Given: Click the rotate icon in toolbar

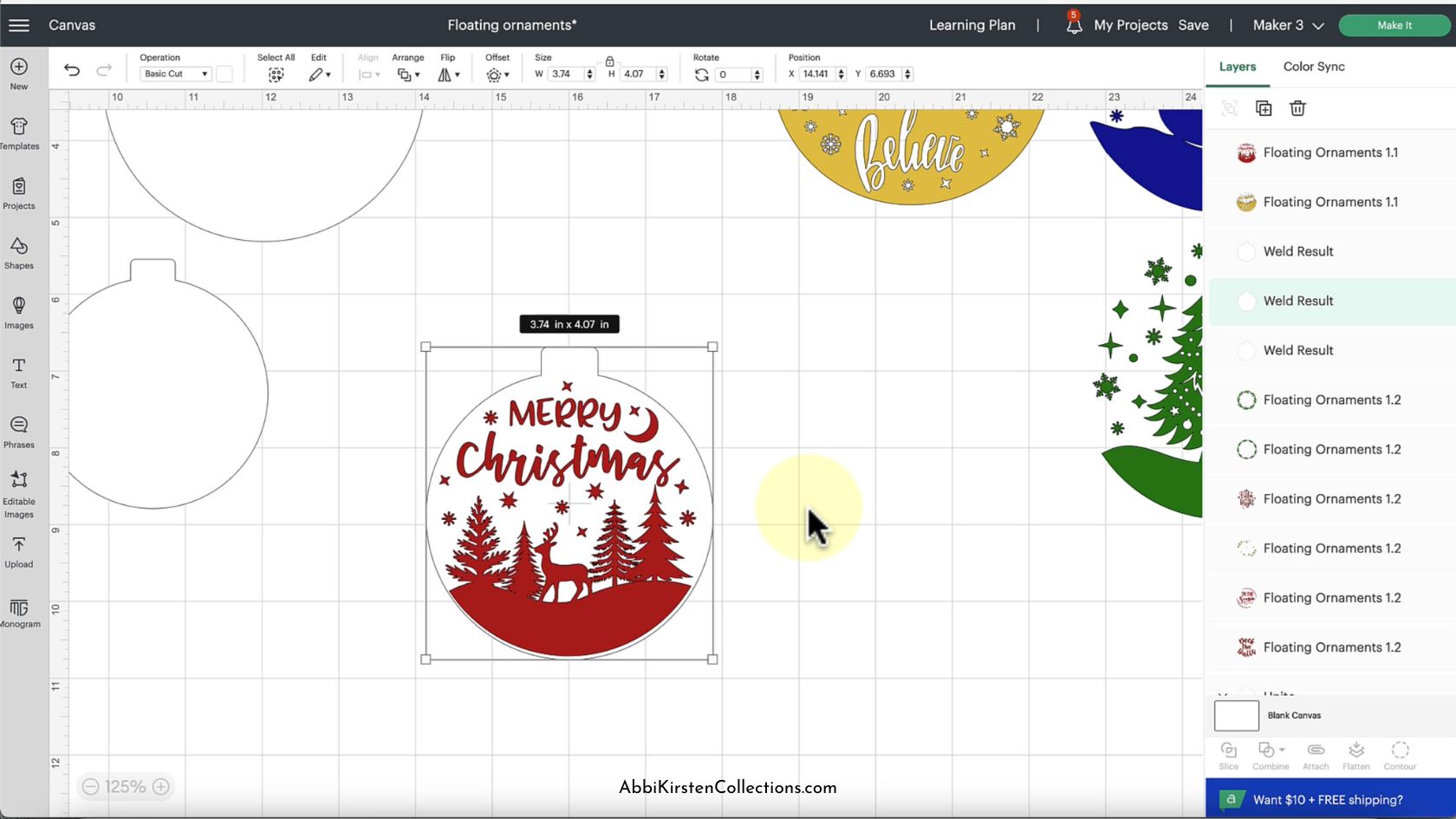Looking at the screenshot, I should pos(702,75).
